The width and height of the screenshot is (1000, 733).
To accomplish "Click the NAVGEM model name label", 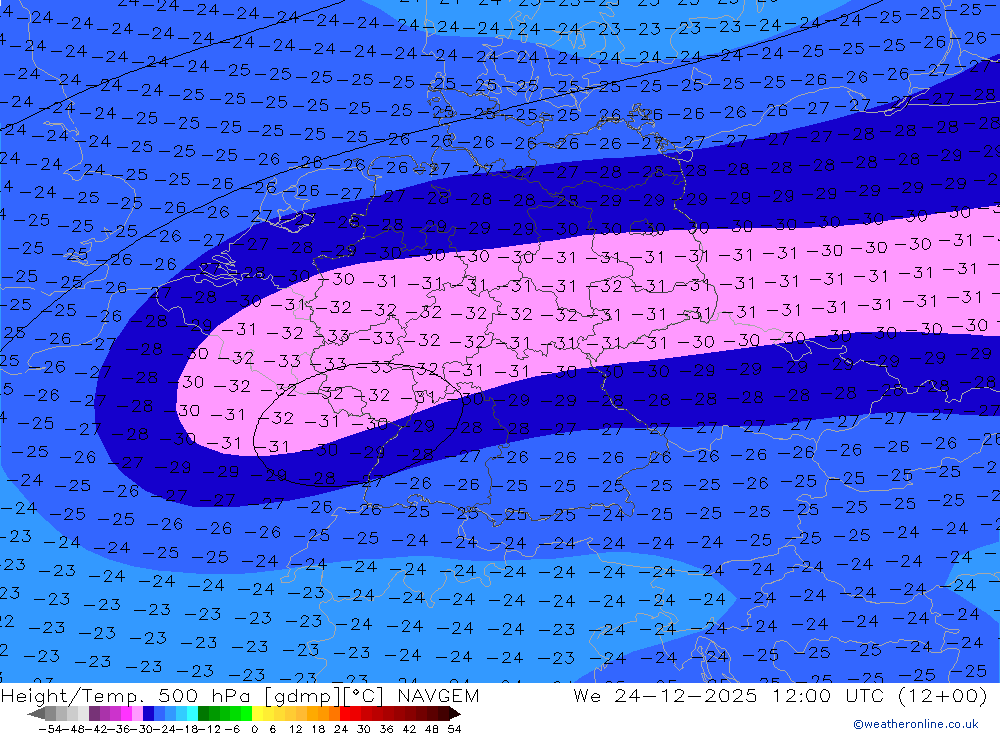I will [x=438, y=695].
